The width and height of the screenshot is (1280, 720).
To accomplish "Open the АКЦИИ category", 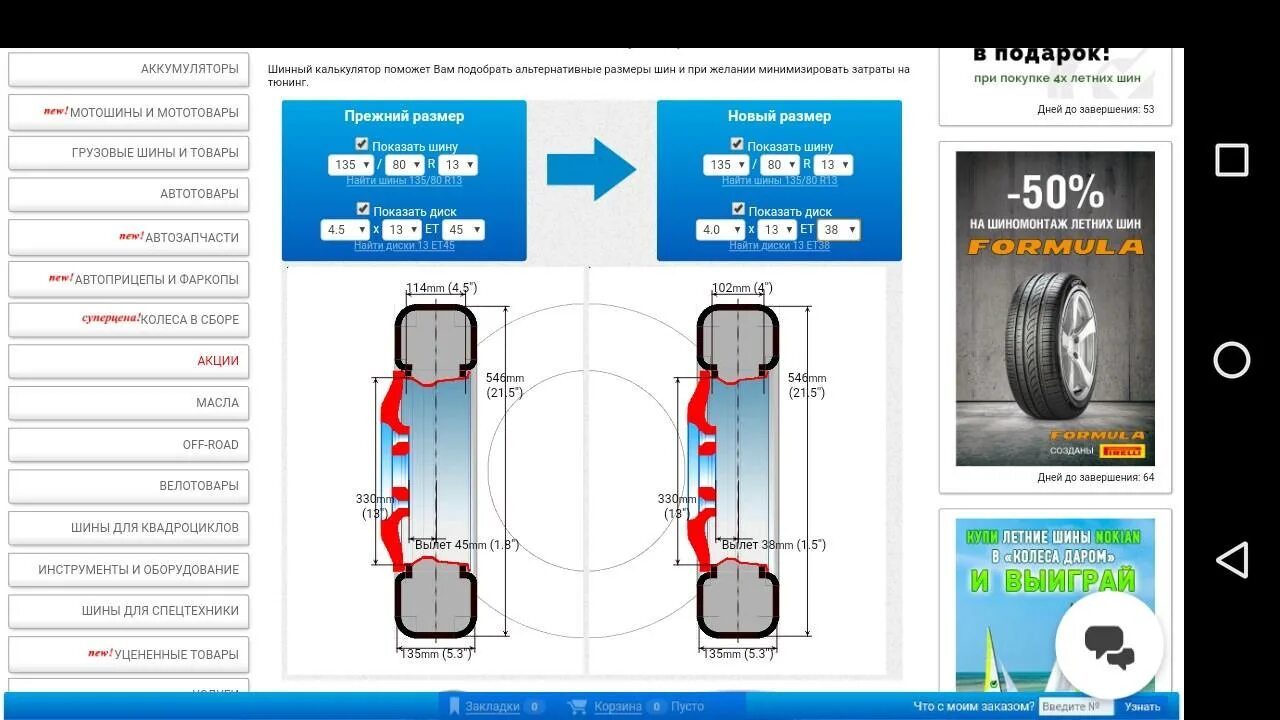I will tap(129, 361).
